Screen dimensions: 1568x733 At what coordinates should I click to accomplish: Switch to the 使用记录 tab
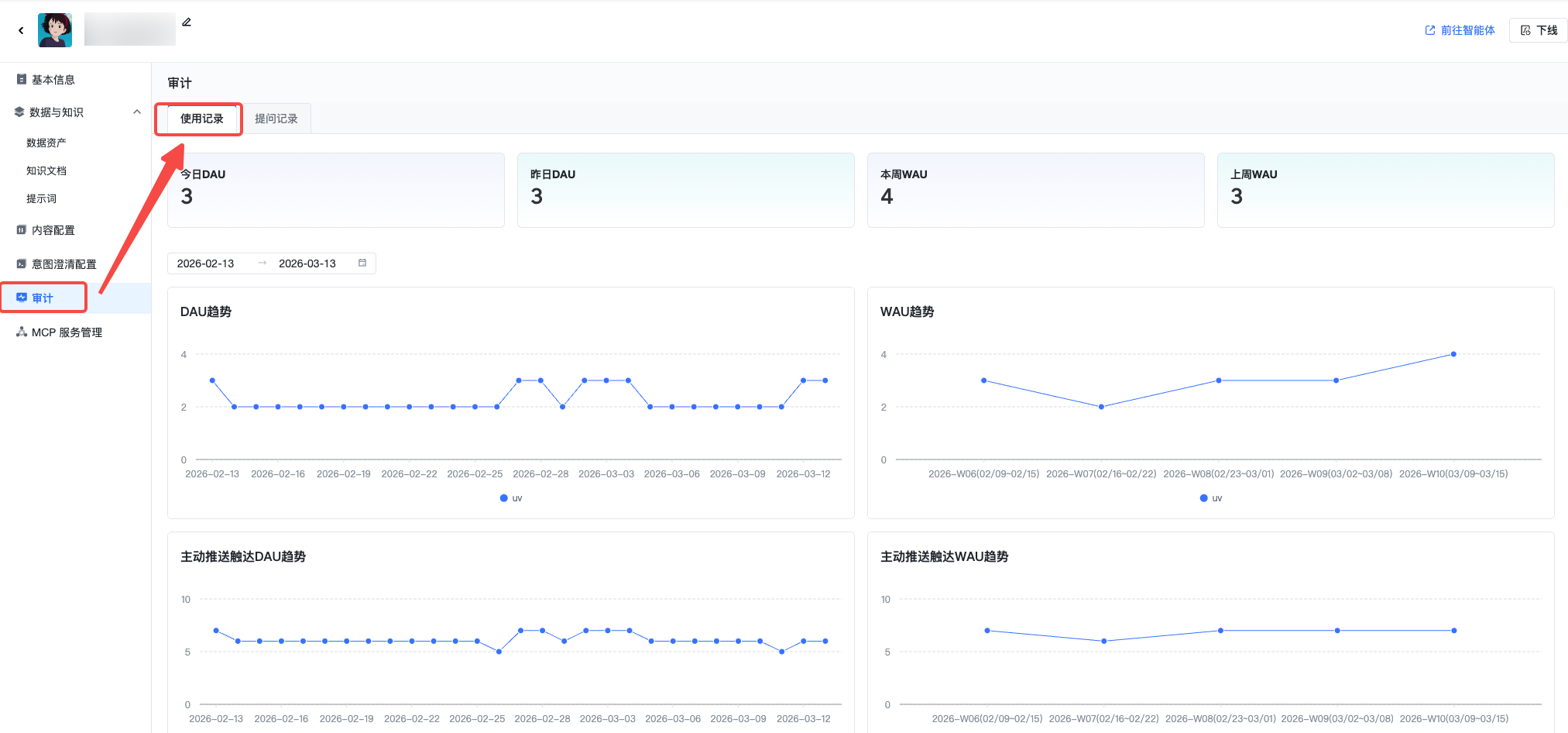click(x=201, y=119)
